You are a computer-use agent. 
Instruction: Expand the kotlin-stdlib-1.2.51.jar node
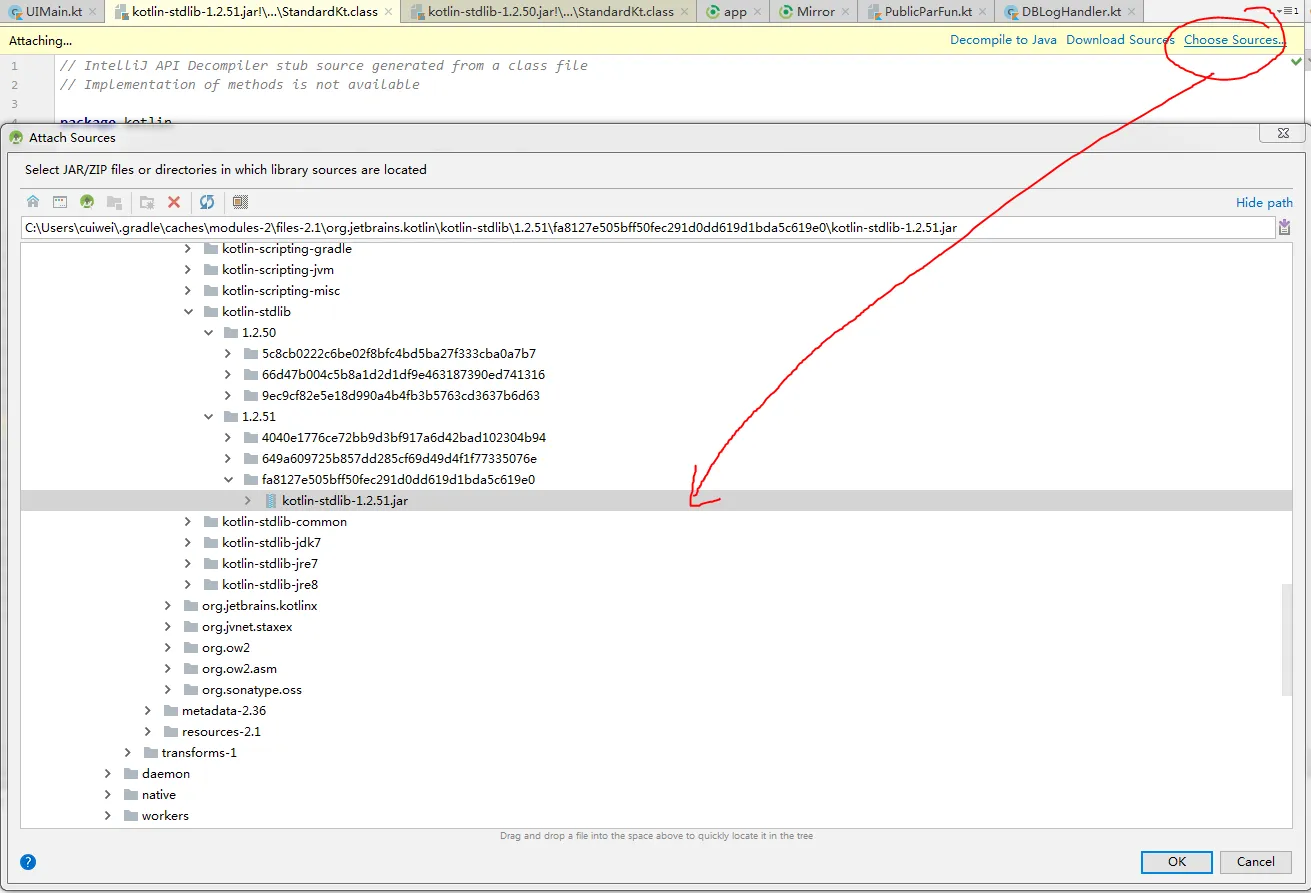click(248, 500)
